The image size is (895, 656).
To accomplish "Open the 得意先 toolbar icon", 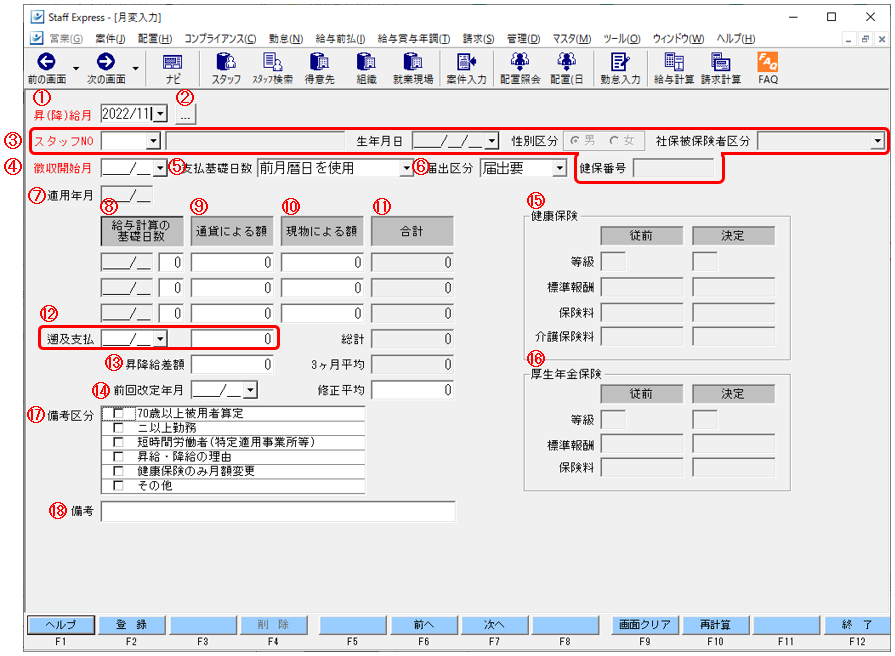I will pos(319,62).
